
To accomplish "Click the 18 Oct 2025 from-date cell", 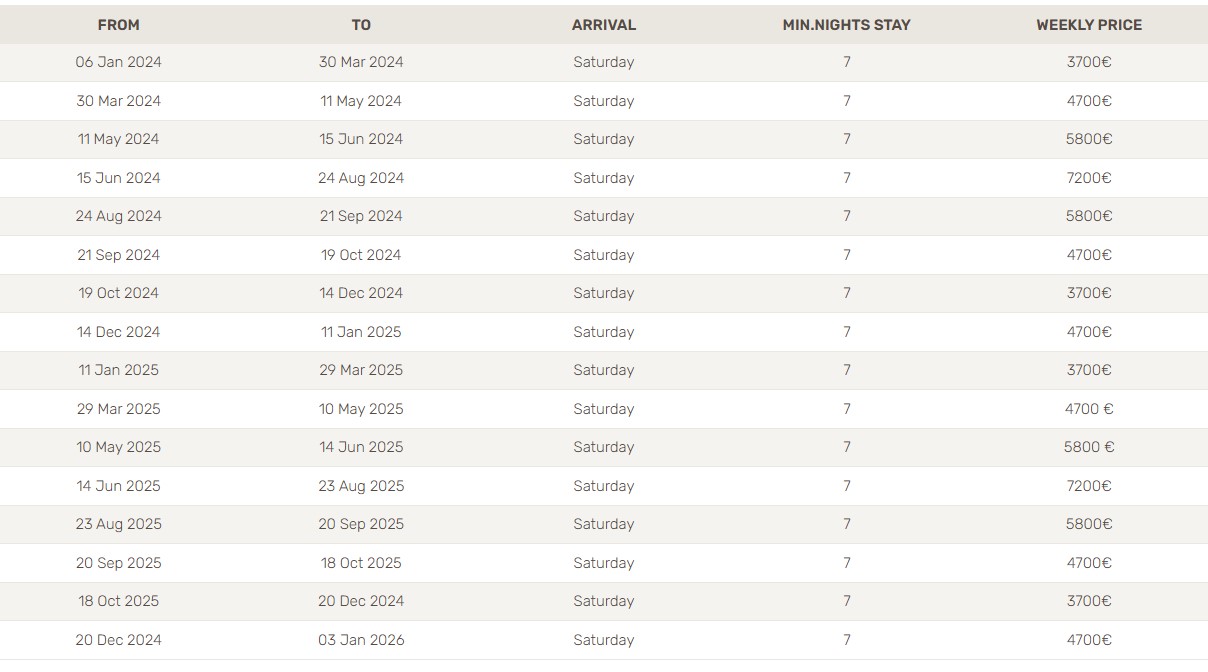I will point(119,601).
